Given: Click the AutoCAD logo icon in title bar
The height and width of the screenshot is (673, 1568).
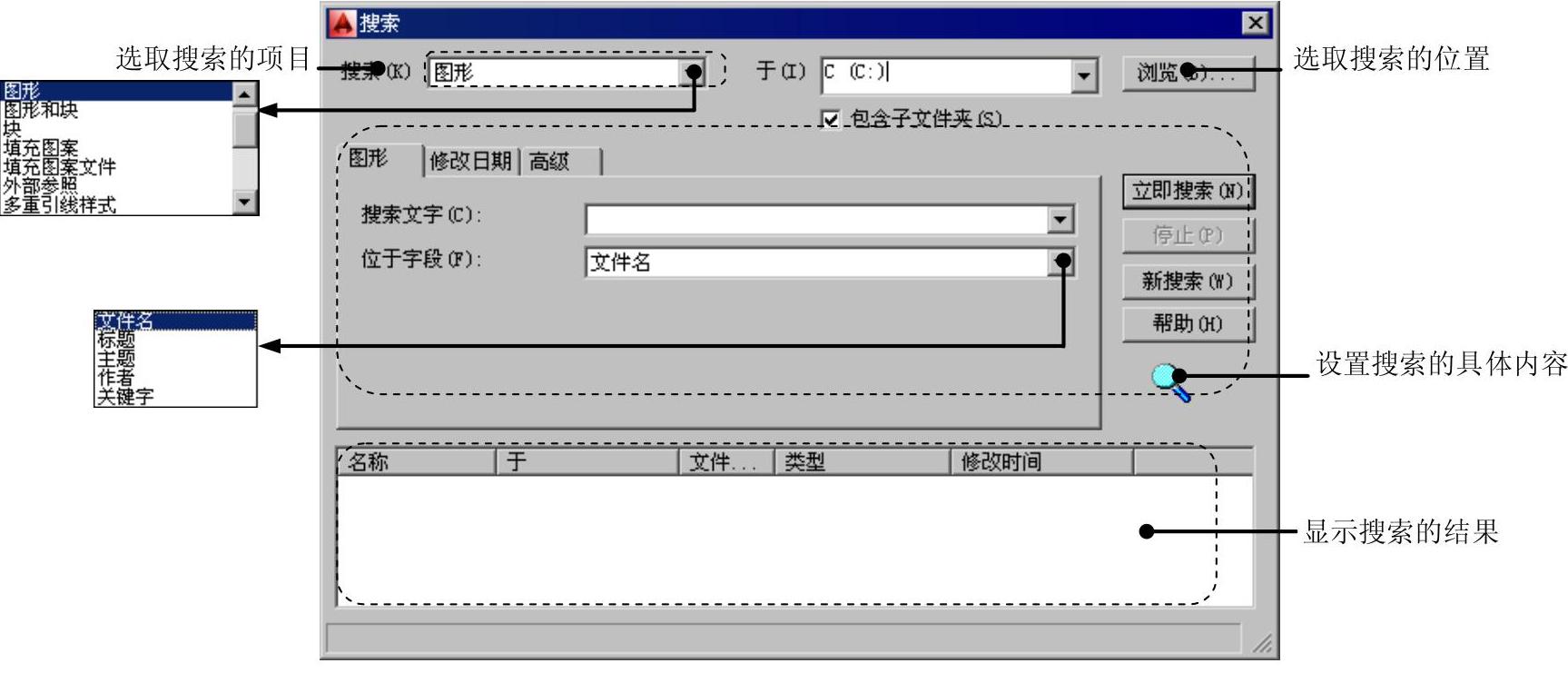Looking at the screenshot, I should tap(342, 23).
